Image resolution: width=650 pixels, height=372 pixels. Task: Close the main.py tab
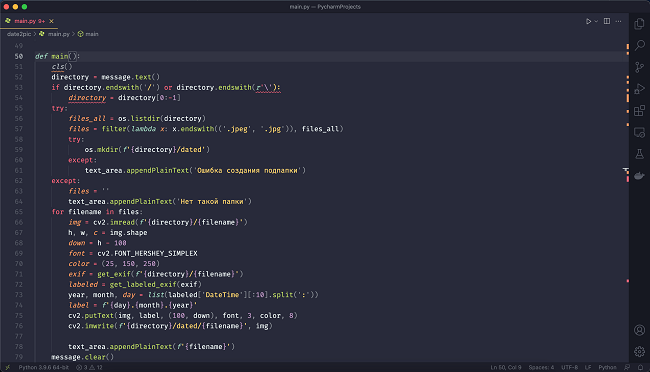(51, 21)
